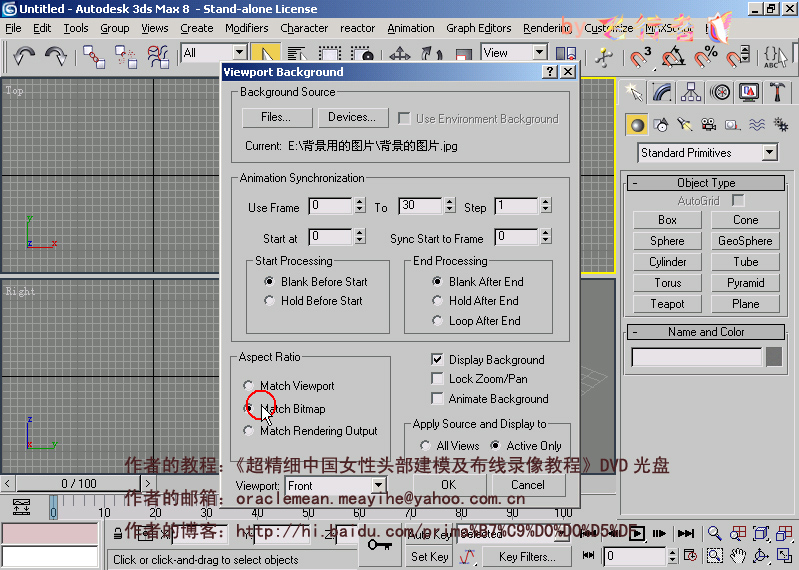The image size is (799, 570).
Task: Toggle Percent Snap icon
Action: (705, 56)
